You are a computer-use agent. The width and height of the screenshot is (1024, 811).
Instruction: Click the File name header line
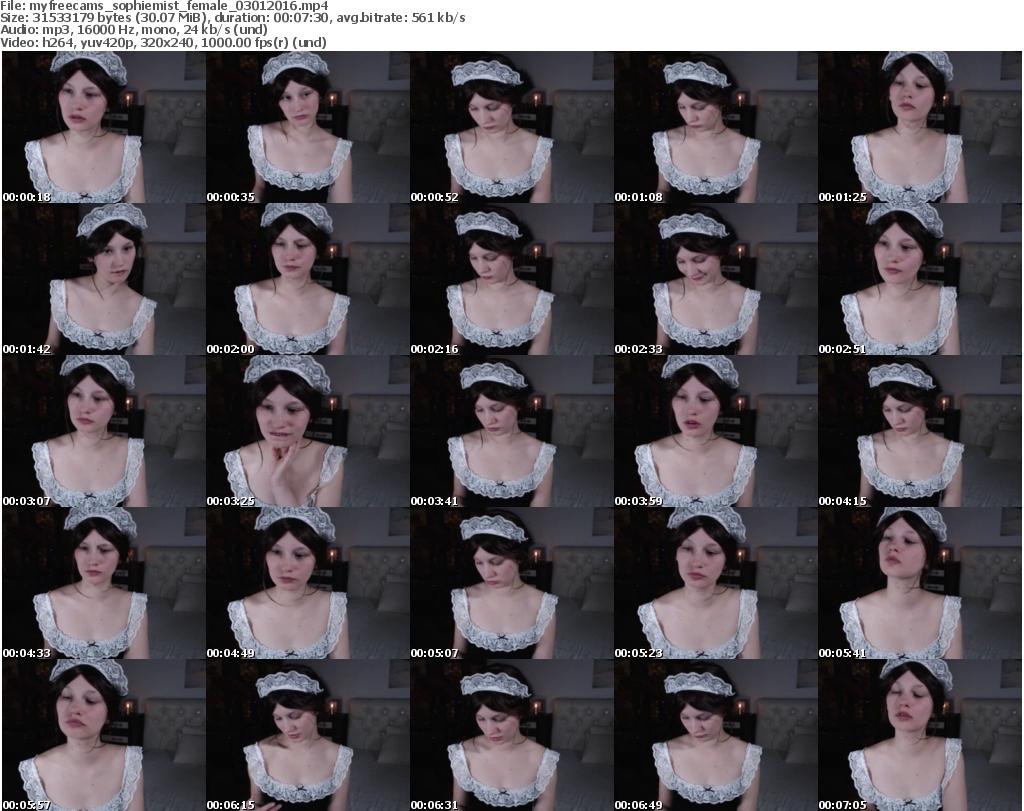[x=165, y=6]
